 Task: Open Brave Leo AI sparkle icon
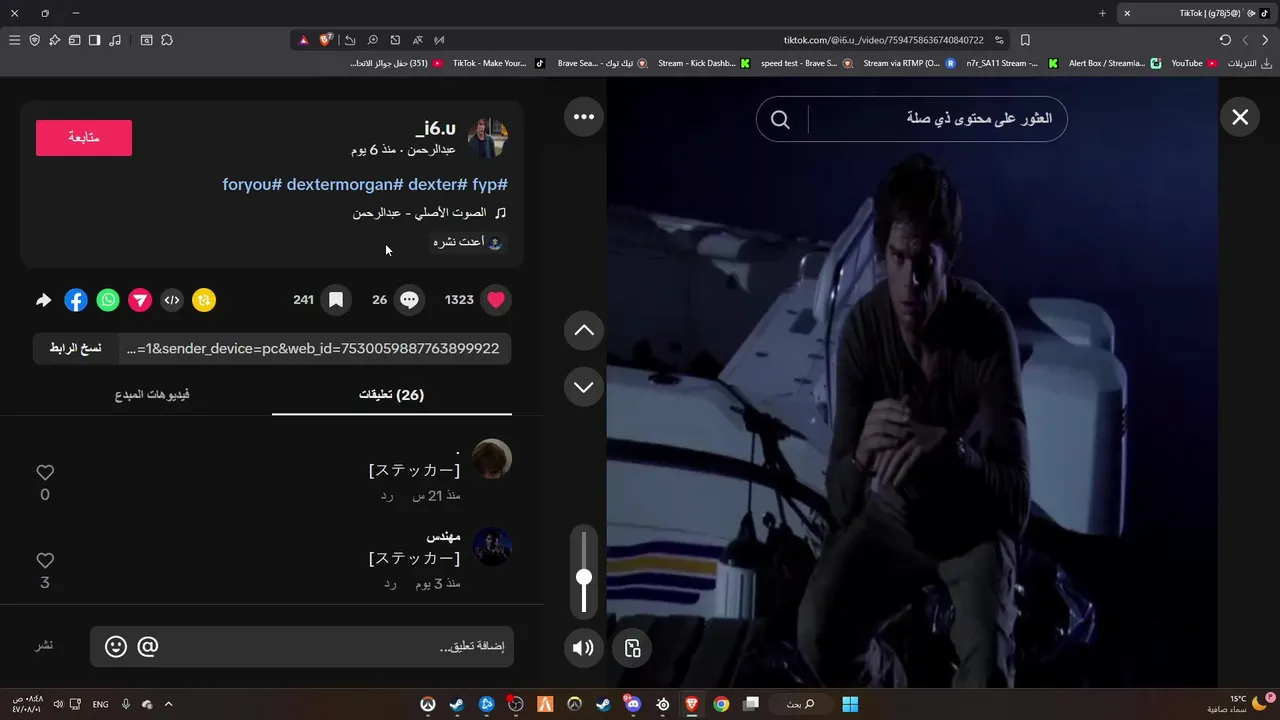[55, 40]
